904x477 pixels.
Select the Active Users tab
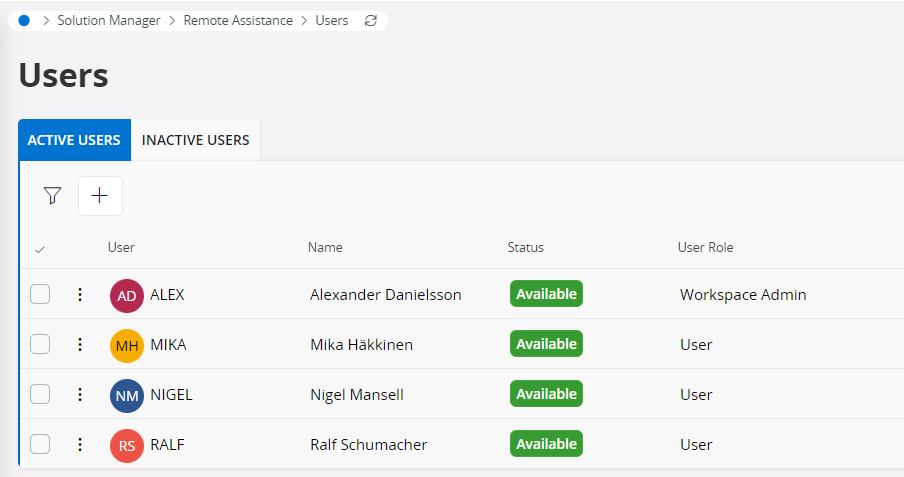[x=74, y=140]
